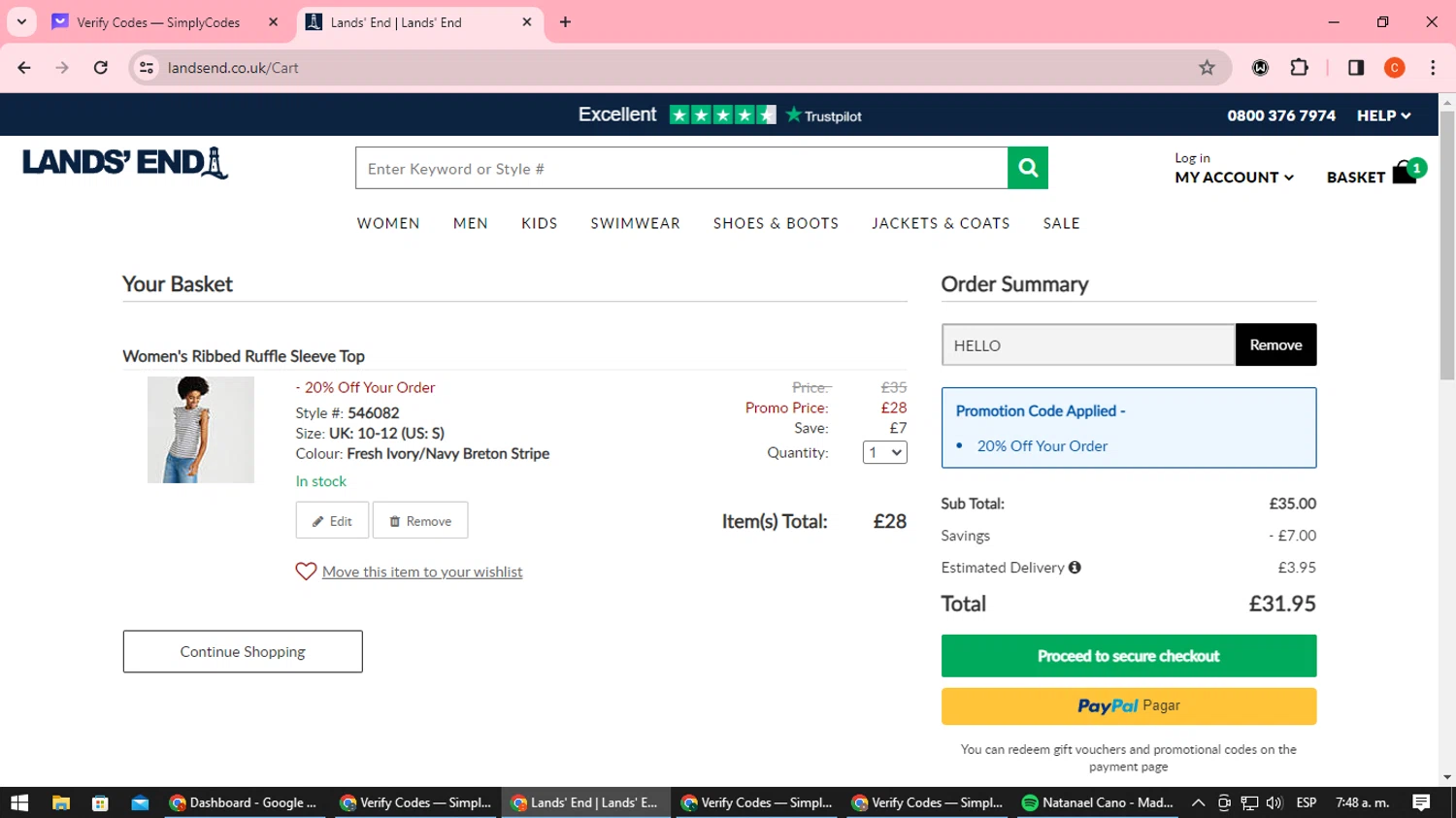Open the Mail app from the taskbar

coord(140,802)
